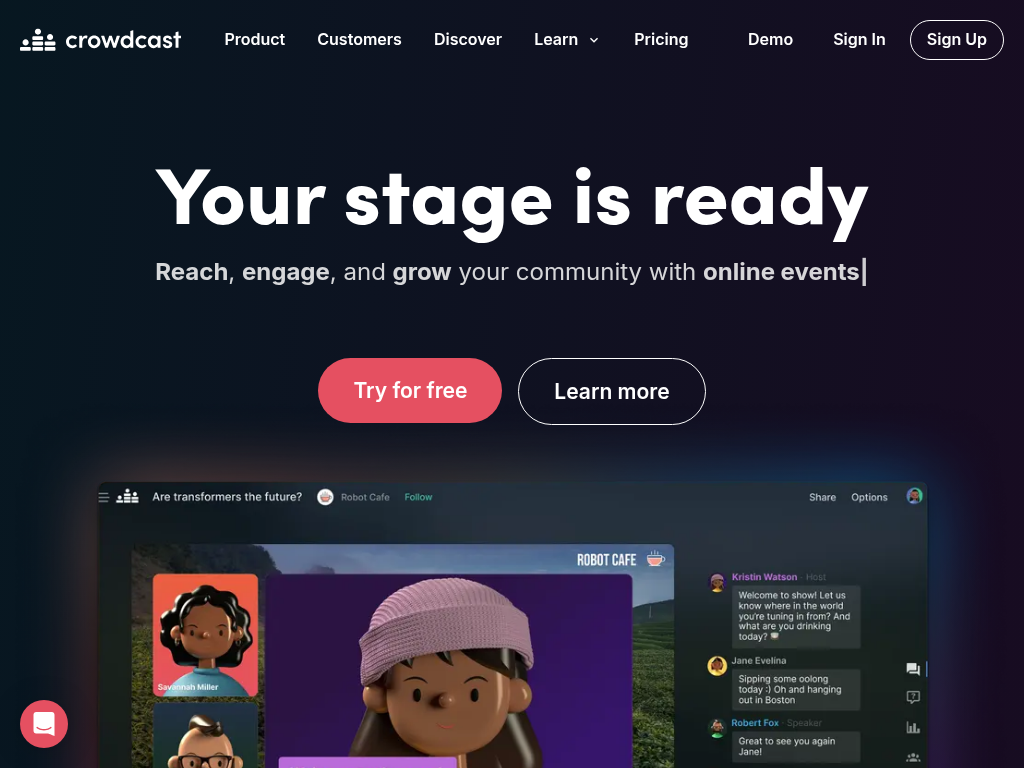The height and width of the screenshot is (768, 1024).
Task: Click the Try for free button
Action: pos(409,391)
